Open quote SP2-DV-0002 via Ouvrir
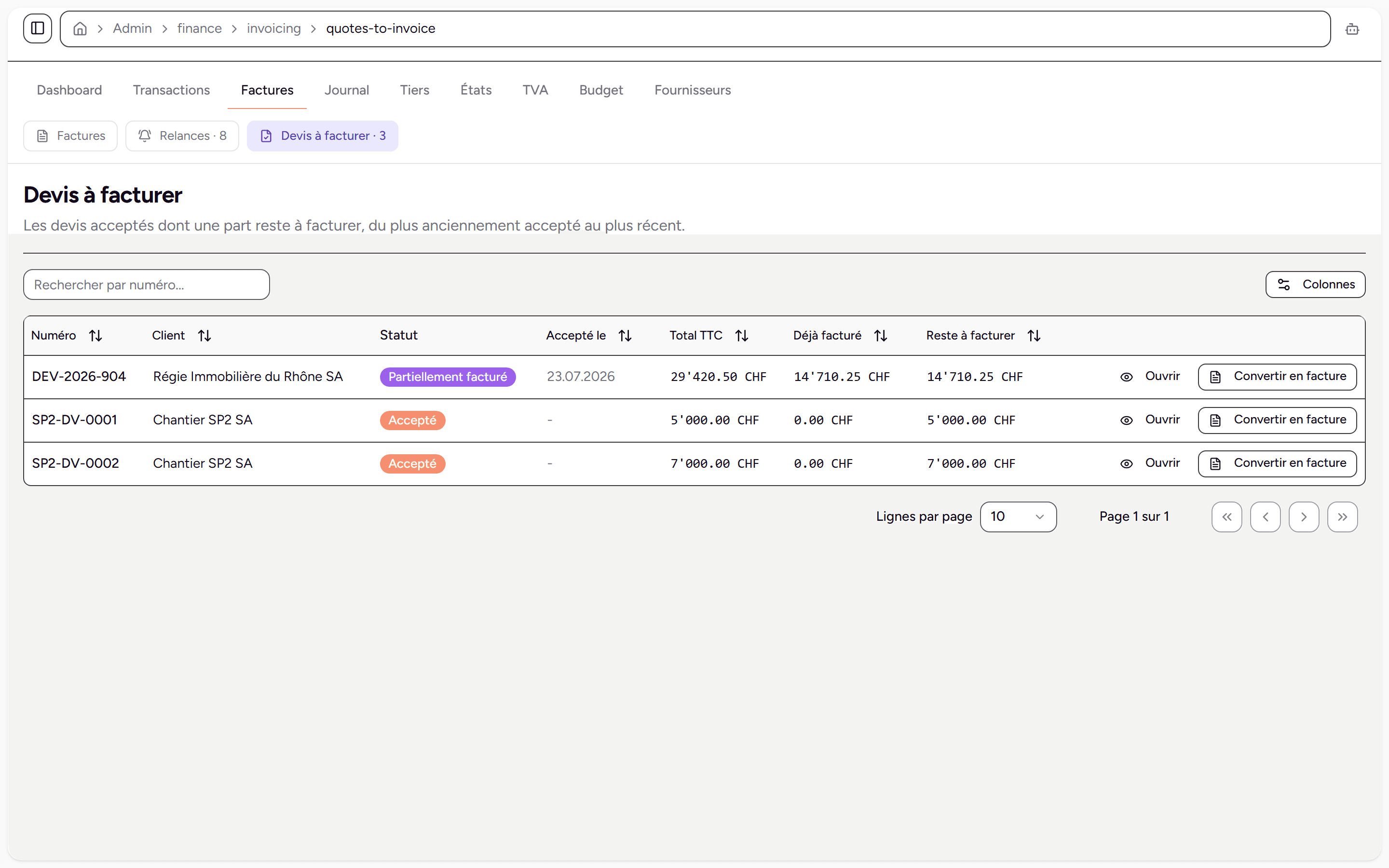Screen dimensions: 1389x868 tap(1150, 463)
